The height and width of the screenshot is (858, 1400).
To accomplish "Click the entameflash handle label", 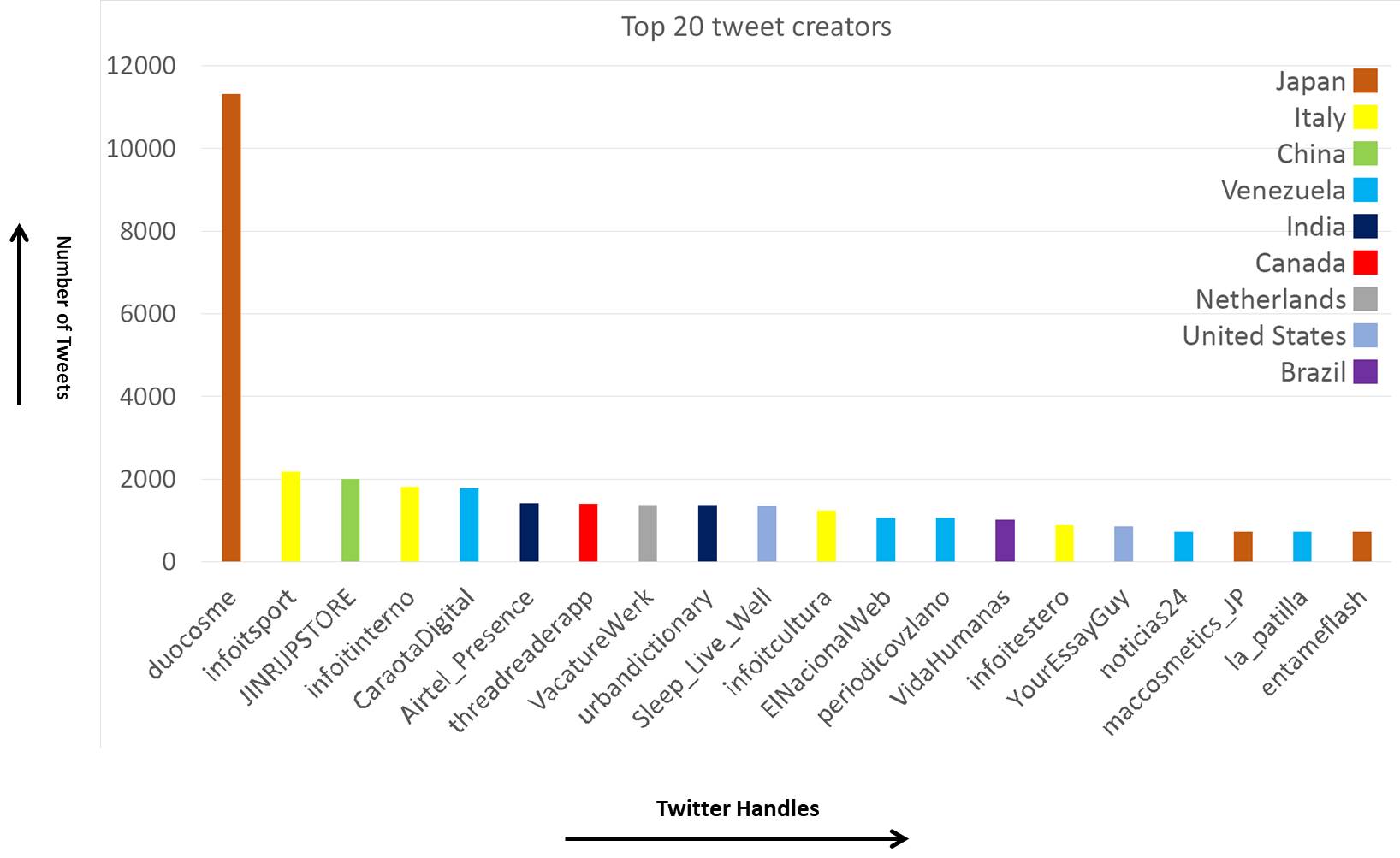I will coord(1314,642).
